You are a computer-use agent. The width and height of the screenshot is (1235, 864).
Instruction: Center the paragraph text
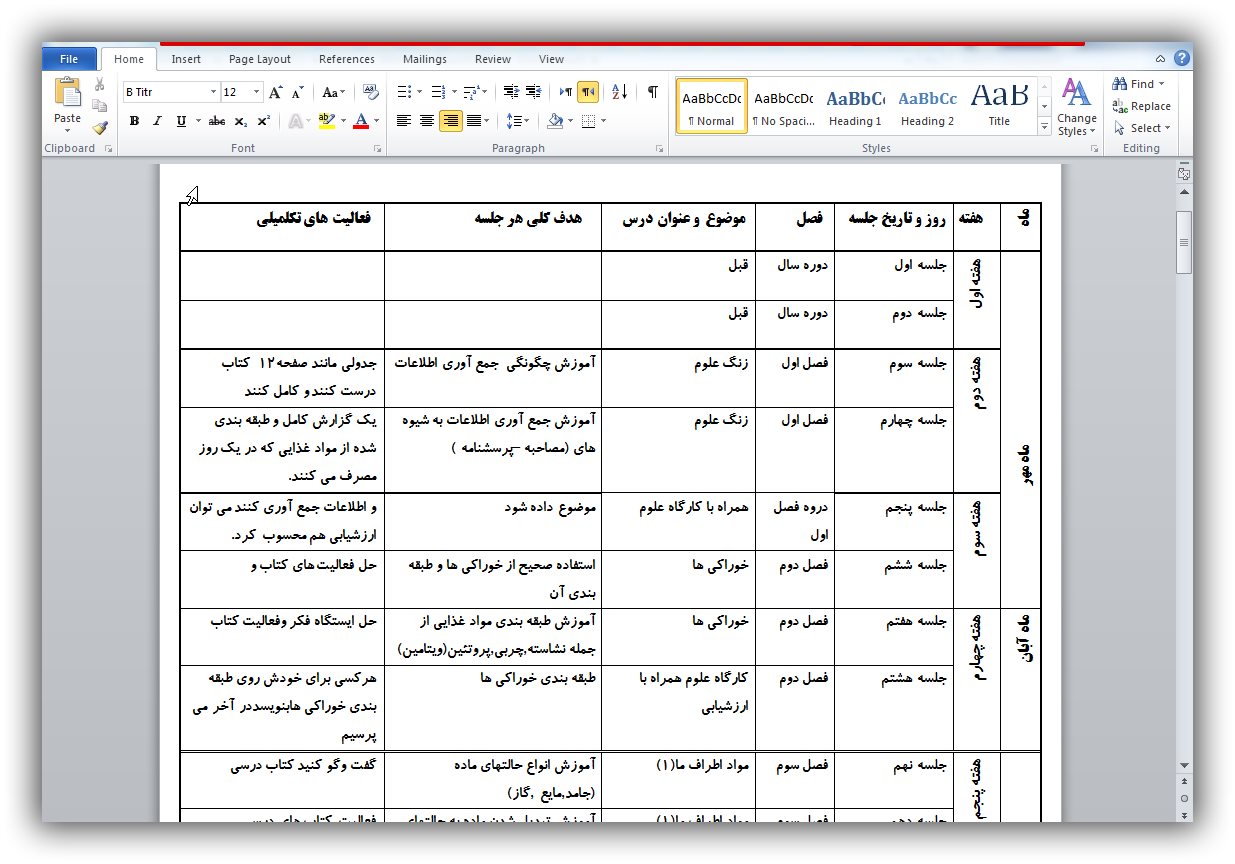(427, 121)
